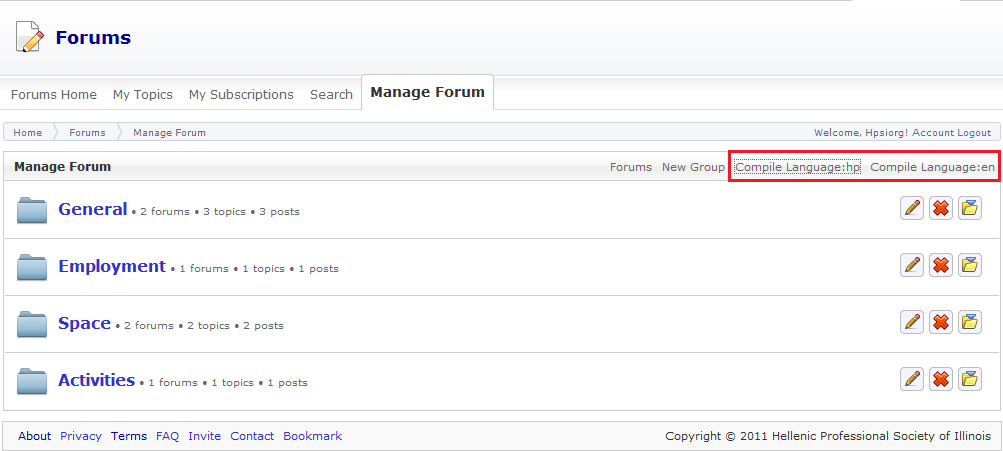Open the Forums Home tab
1003x451 pixels.
click(54, 94)
